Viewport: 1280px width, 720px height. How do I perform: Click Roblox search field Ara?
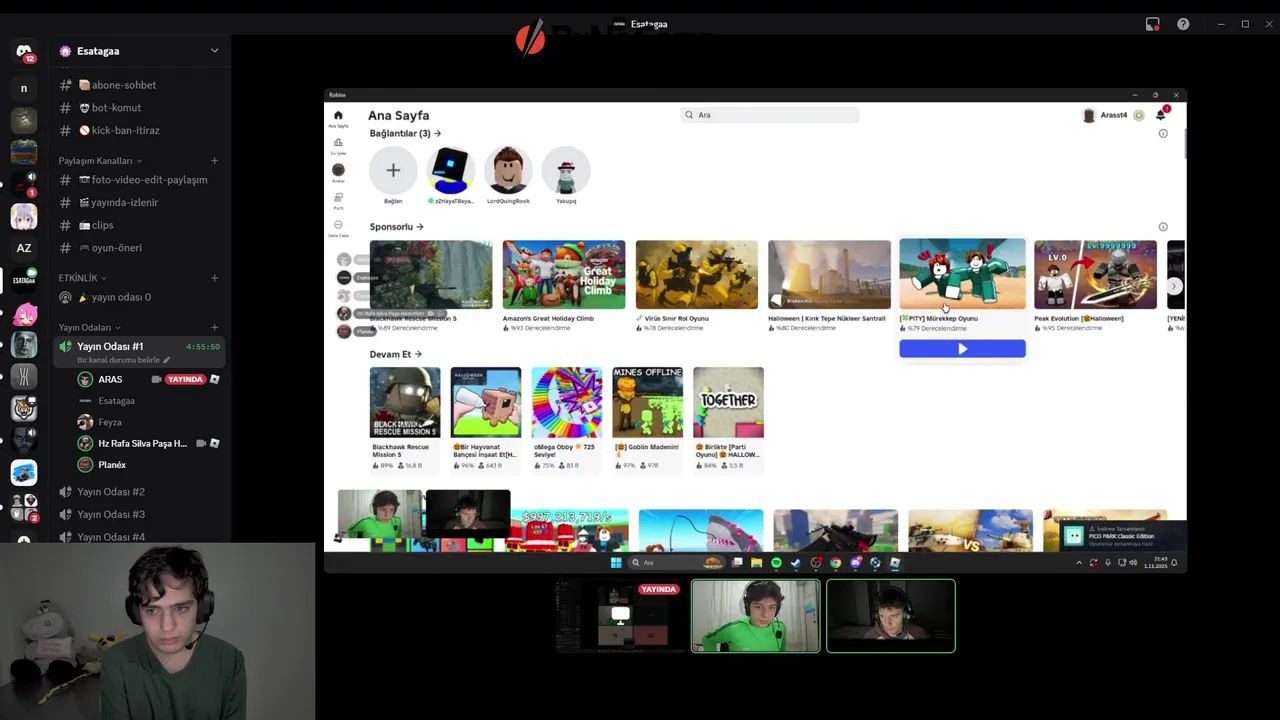coord(770,115)
